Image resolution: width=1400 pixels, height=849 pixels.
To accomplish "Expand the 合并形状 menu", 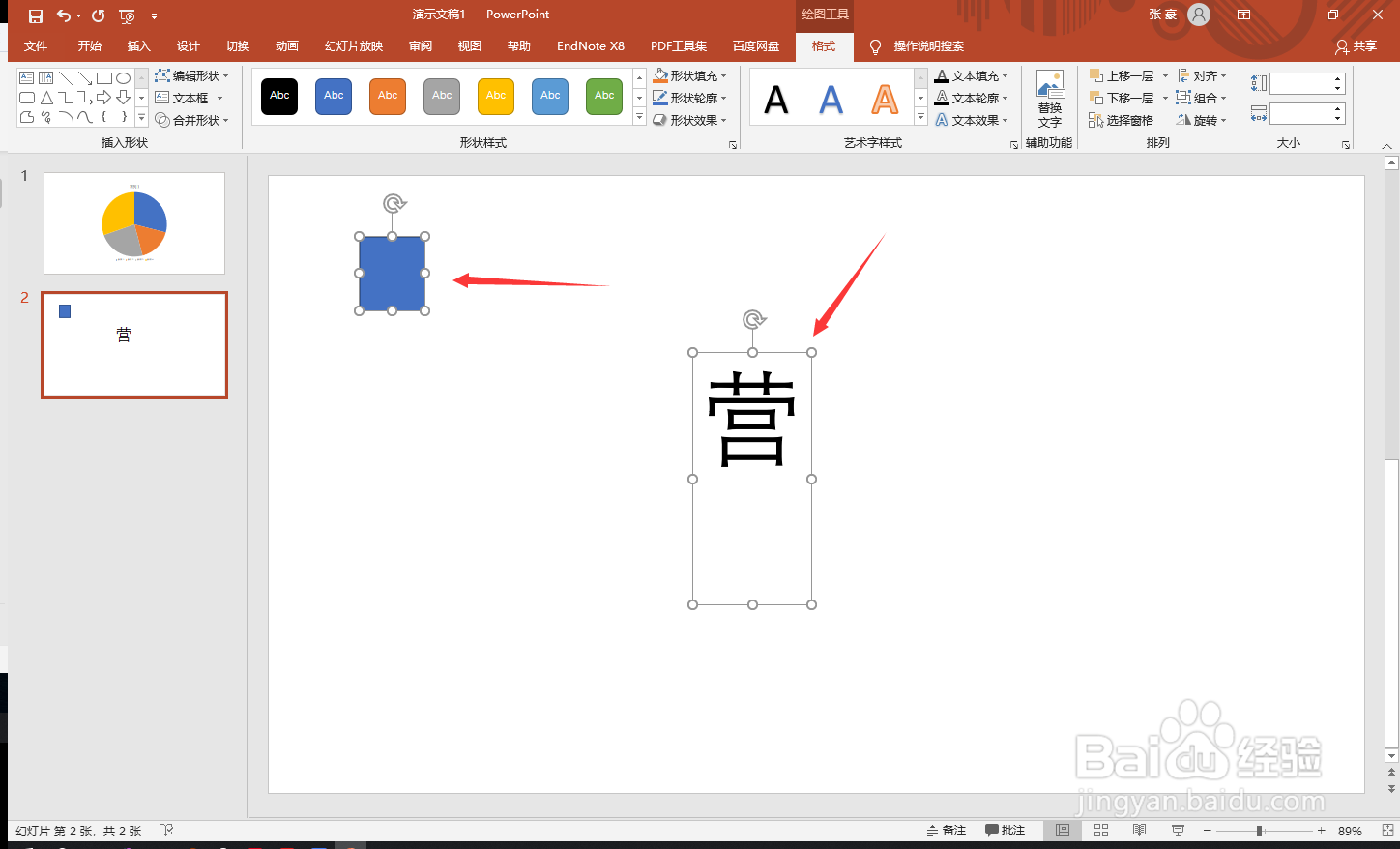I will pyautogui.click(x=191, y=120).
